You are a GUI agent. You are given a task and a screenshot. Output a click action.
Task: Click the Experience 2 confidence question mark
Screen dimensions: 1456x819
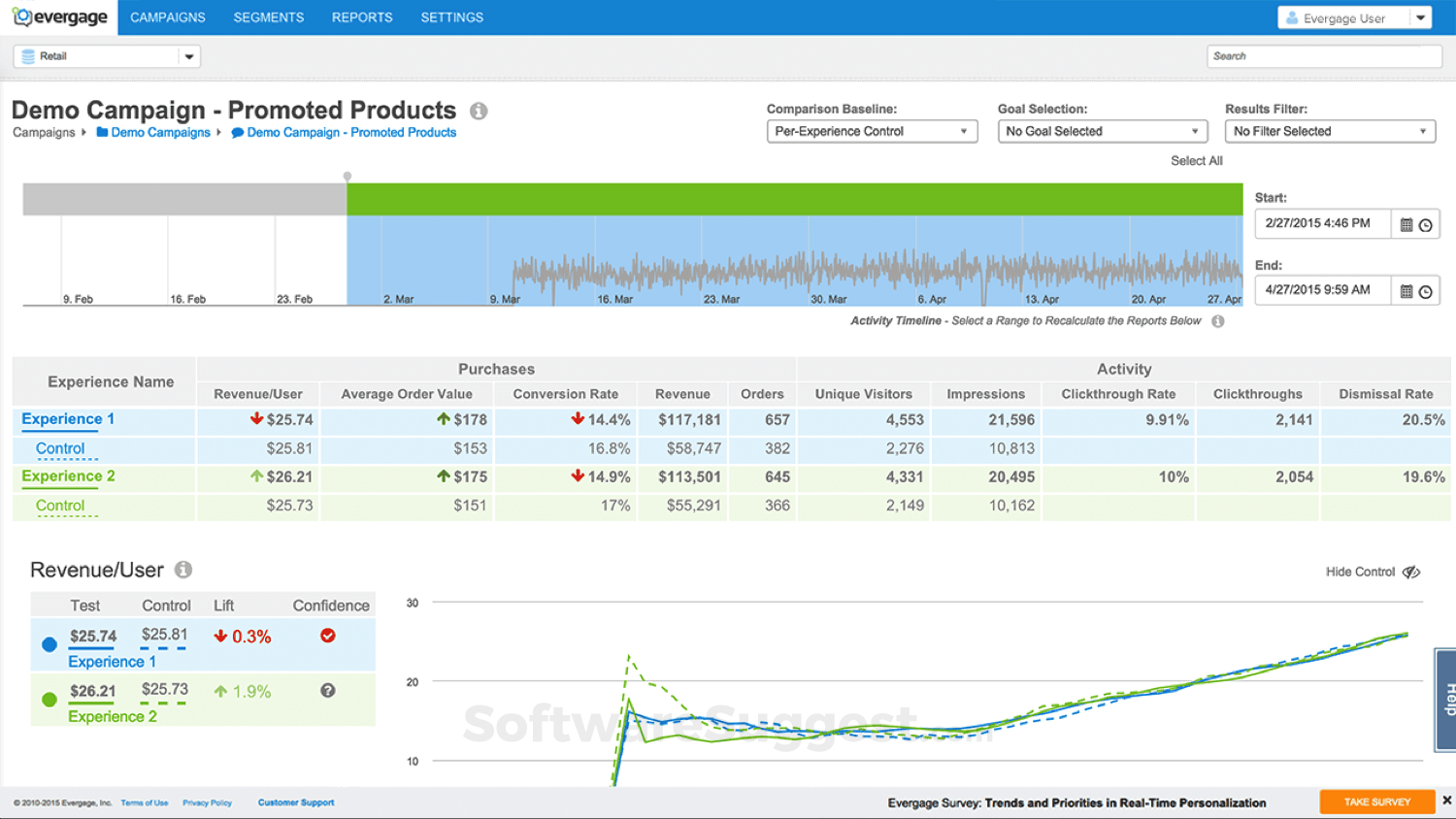tap(327, 690)
